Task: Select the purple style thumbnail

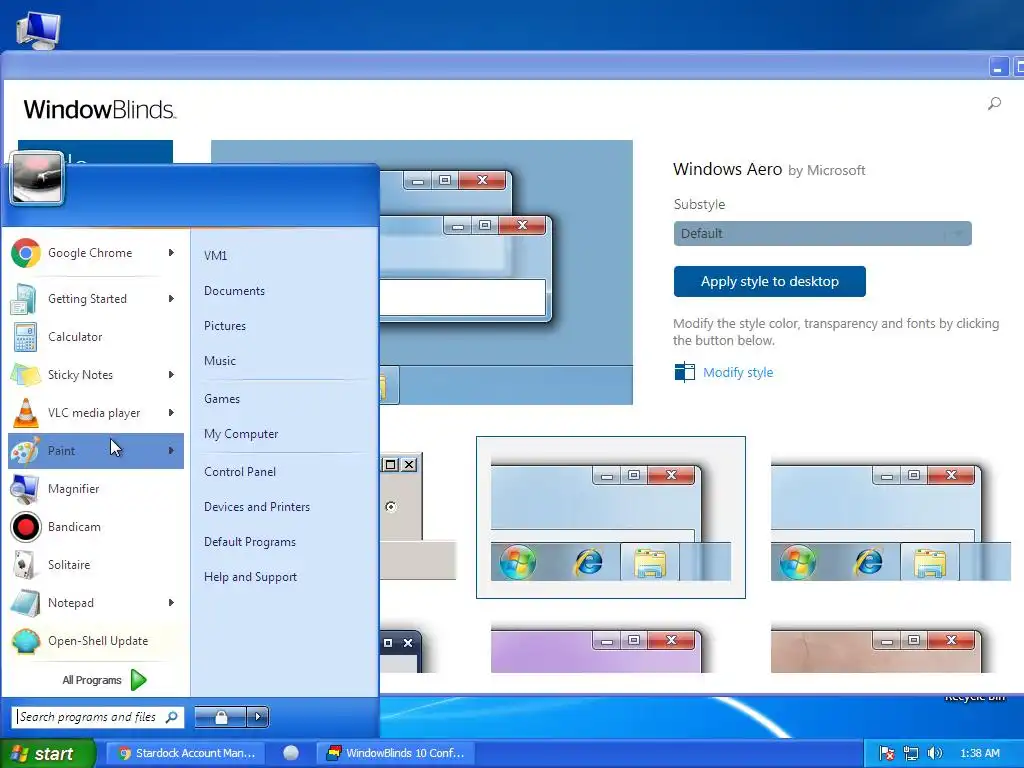Action: (597, 650)
